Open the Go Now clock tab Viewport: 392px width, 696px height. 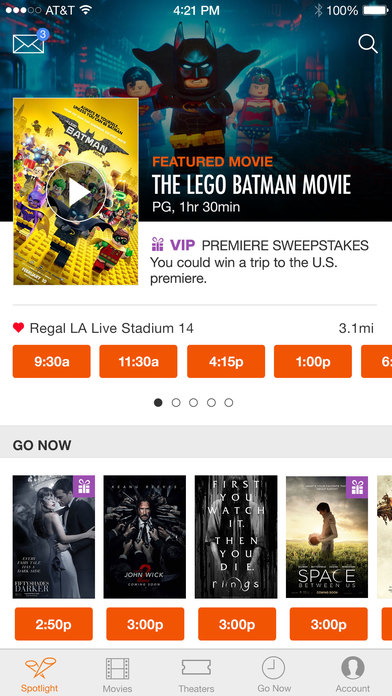(x=274, y=675)
